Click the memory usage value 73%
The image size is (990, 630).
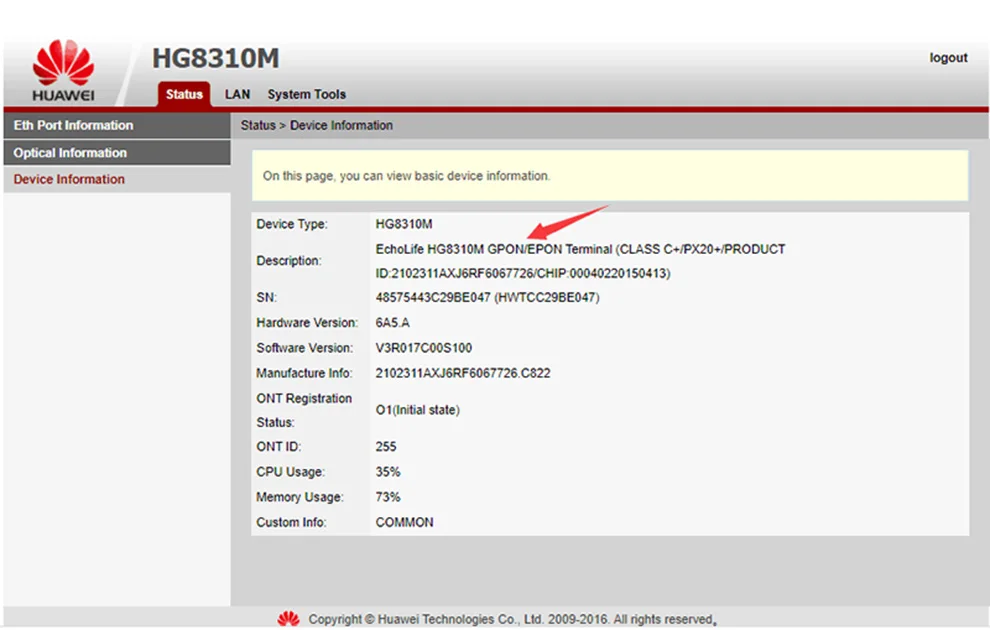coord(388,497)
